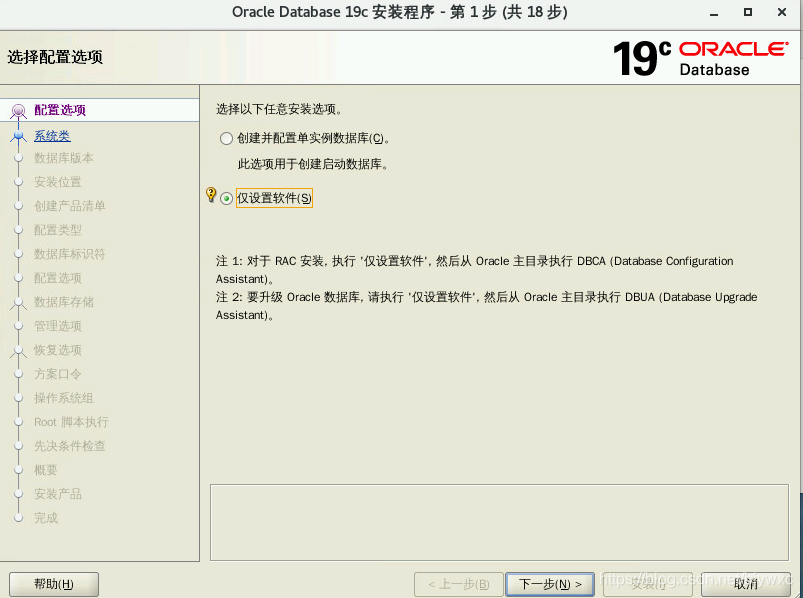Click the "注 2" upgrade note text

pyautogui.click(x=487, y=306)
